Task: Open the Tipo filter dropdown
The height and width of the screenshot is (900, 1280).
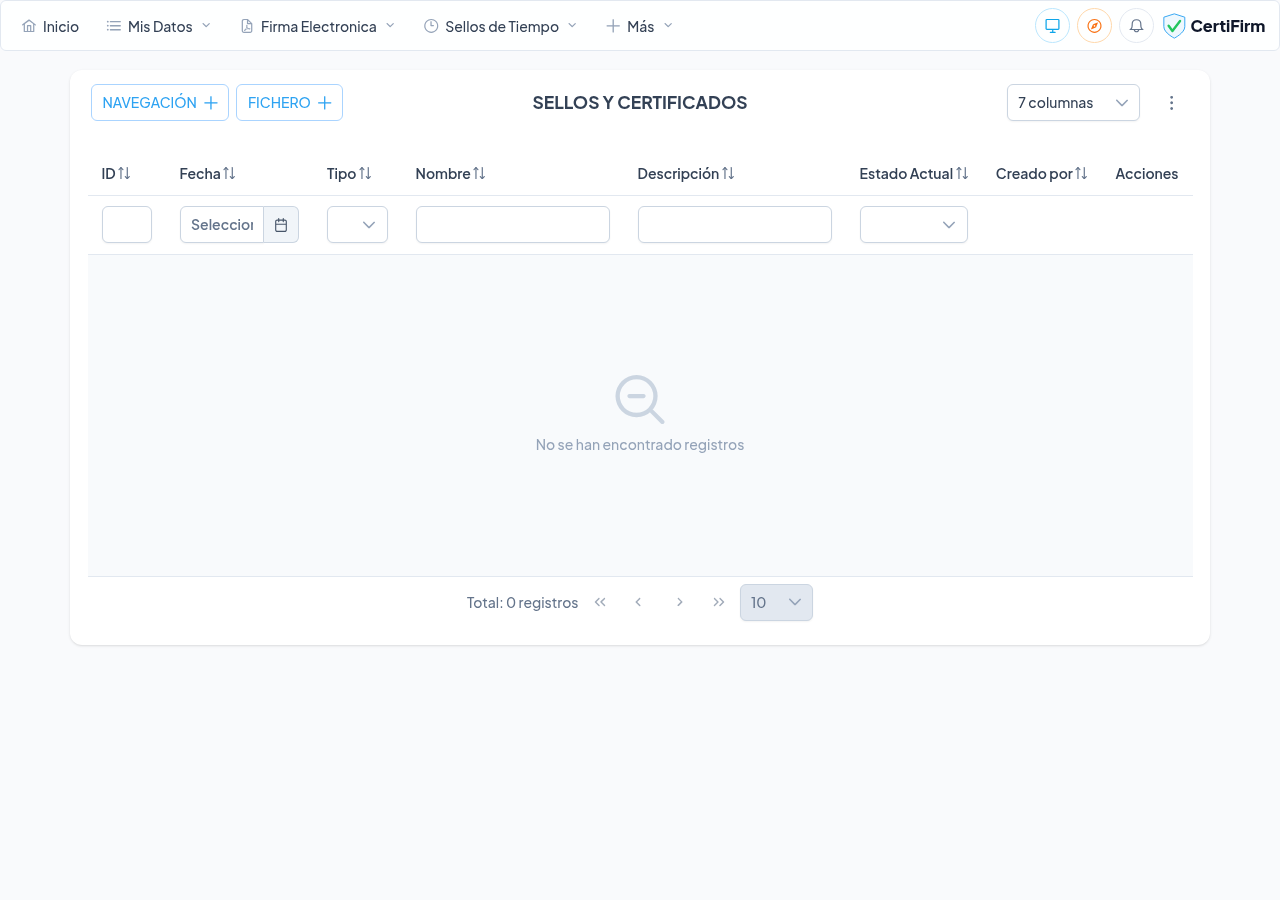Action: [x=357, y=225]
